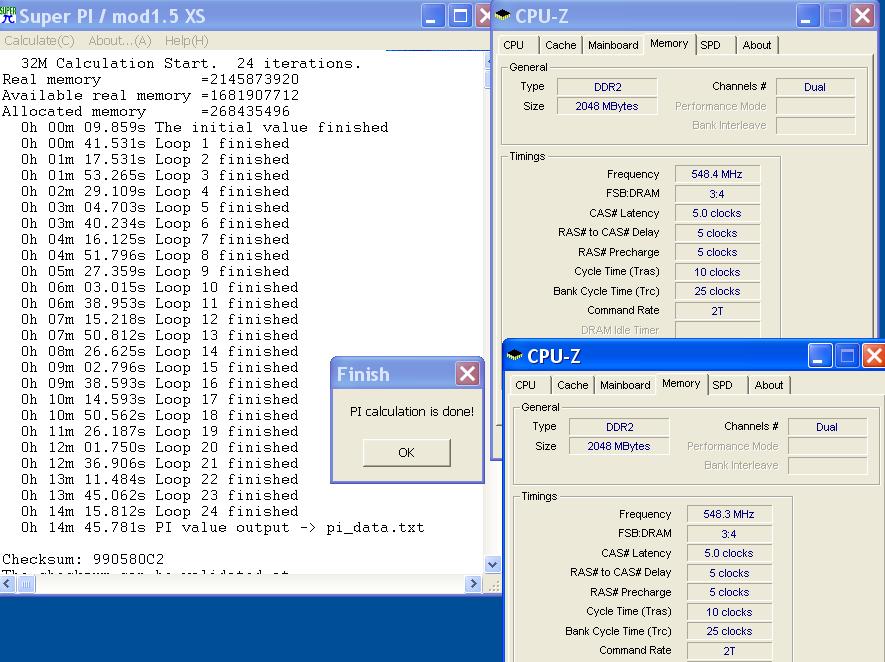Open the Help(H) menu in Super PI
Image resolution: width=885 pixels, height=662 pixels.
click(x=186, y=41)
